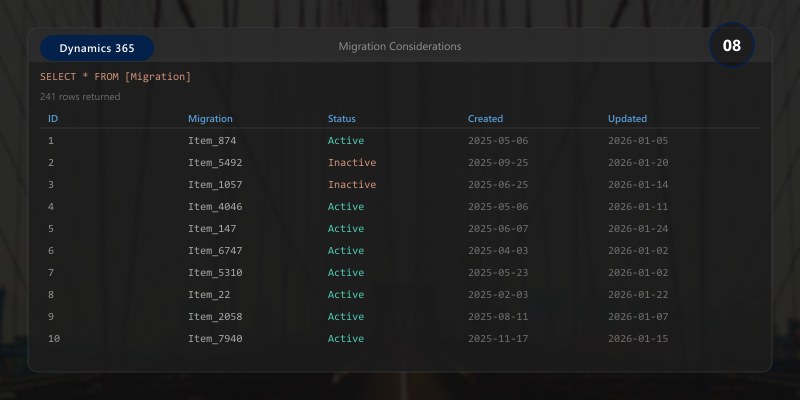Select created date 2025-08-11
800x400 pixels.
(x=498, y=316)
